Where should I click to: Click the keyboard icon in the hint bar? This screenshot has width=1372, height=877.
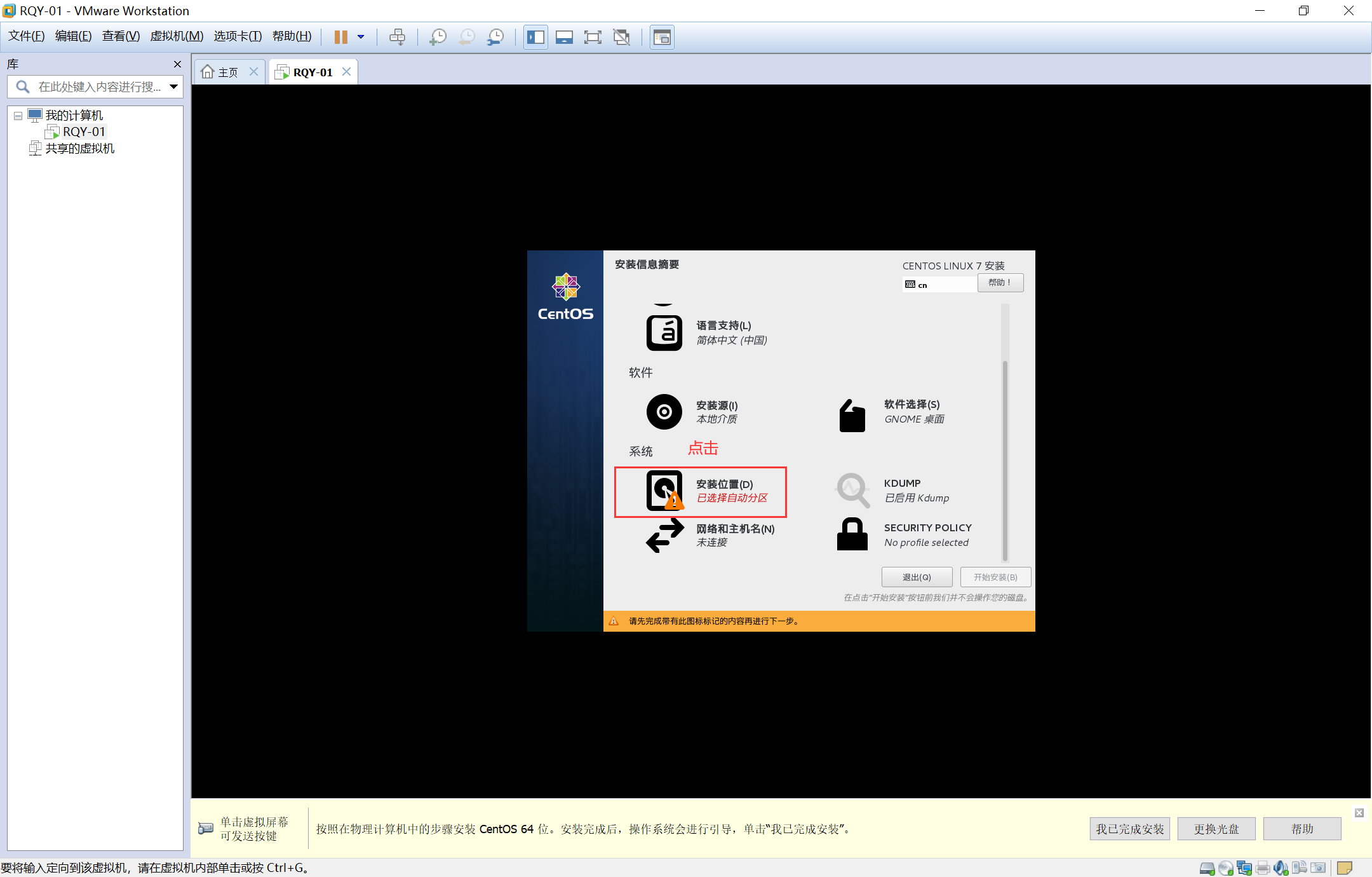coord(206,828)
